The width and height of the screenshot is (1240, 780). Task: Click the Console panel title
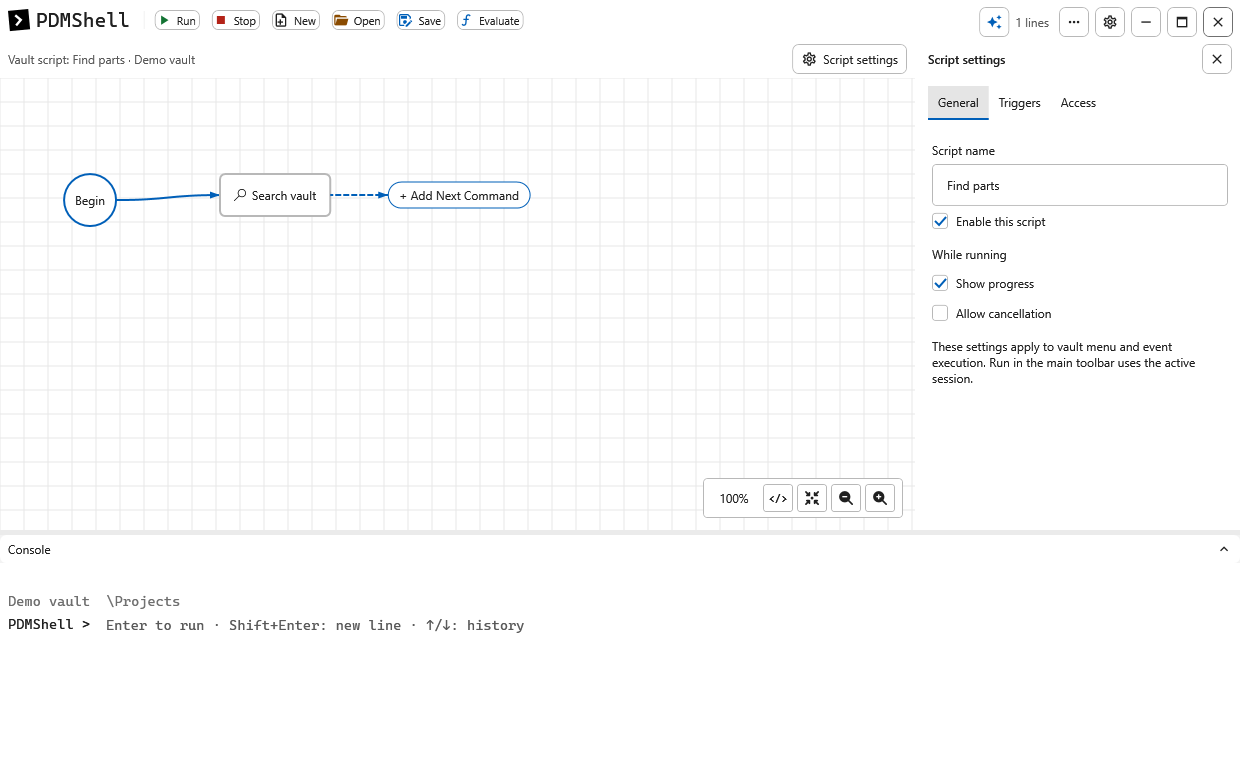coord(29,549)
